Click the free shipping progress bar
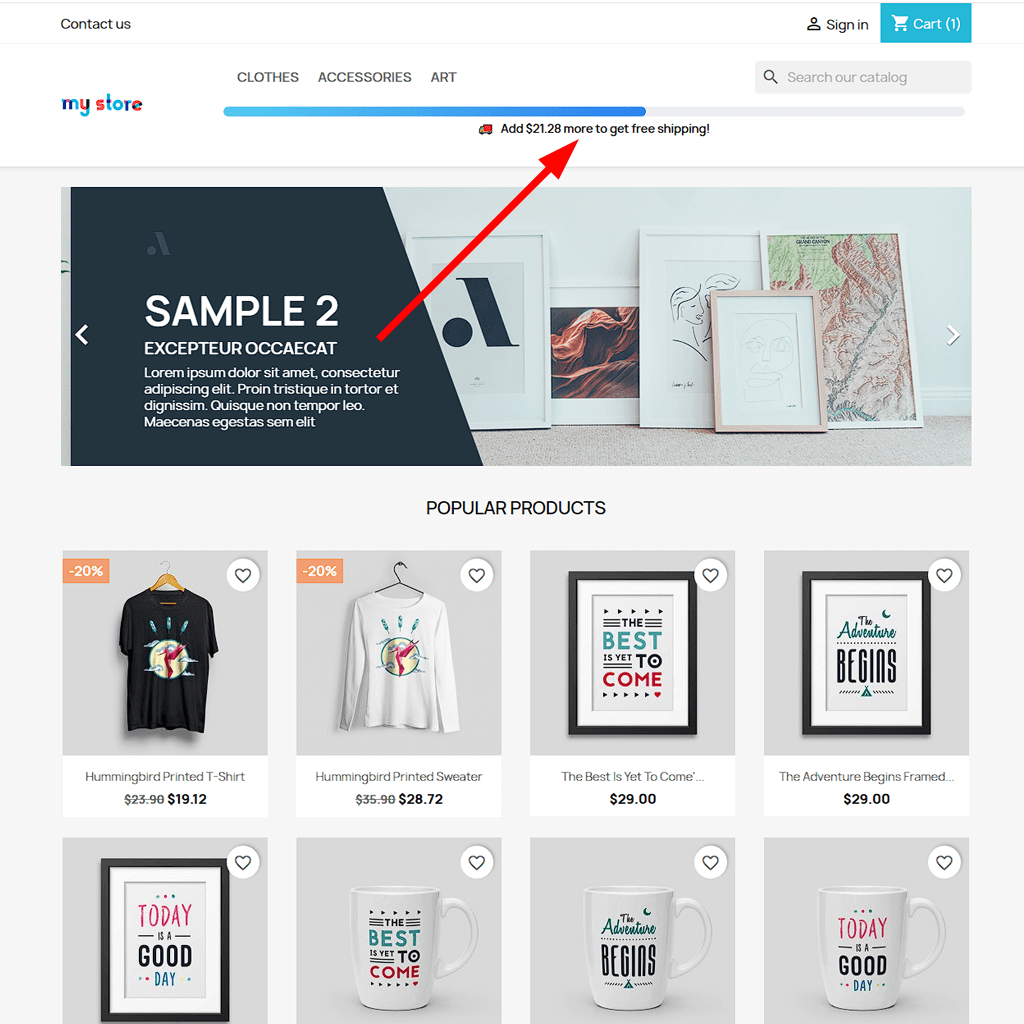 point(594,112)
